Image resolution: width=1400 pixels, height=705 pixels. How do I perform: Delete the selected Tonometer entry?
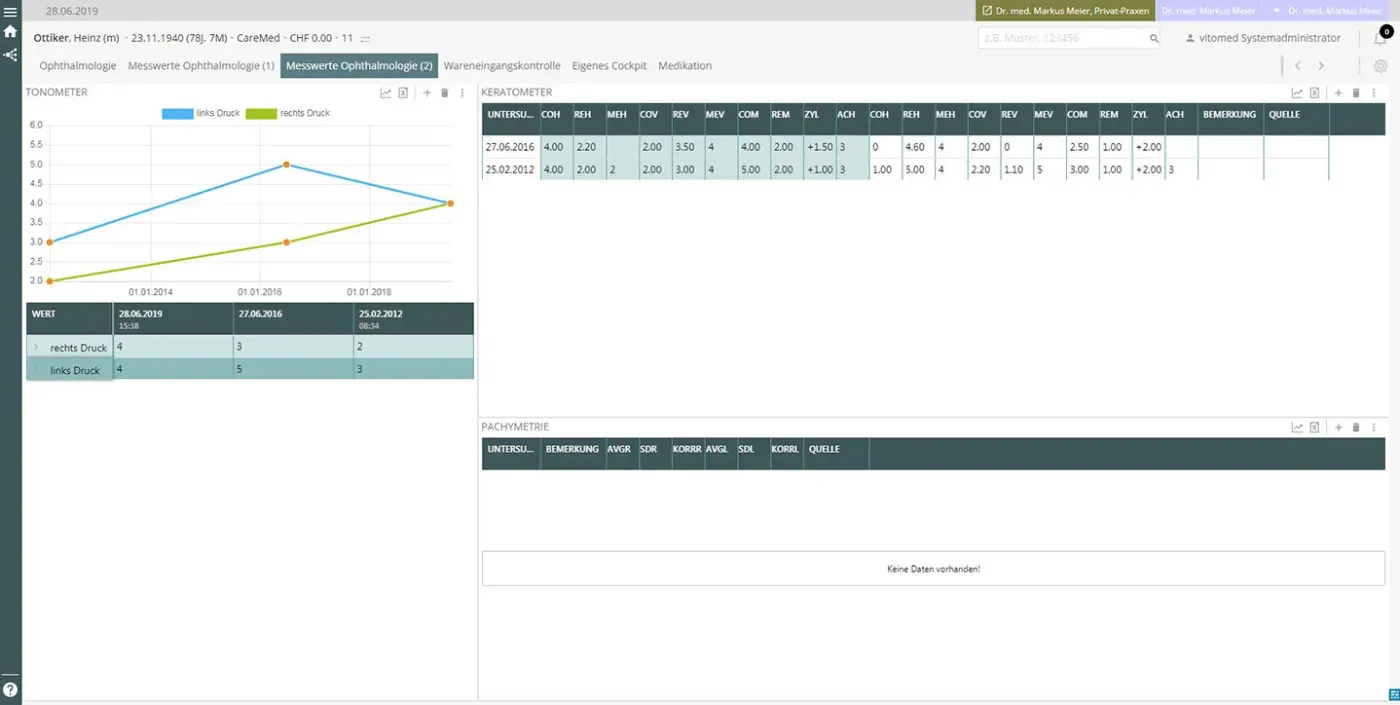tap(445, 92)
